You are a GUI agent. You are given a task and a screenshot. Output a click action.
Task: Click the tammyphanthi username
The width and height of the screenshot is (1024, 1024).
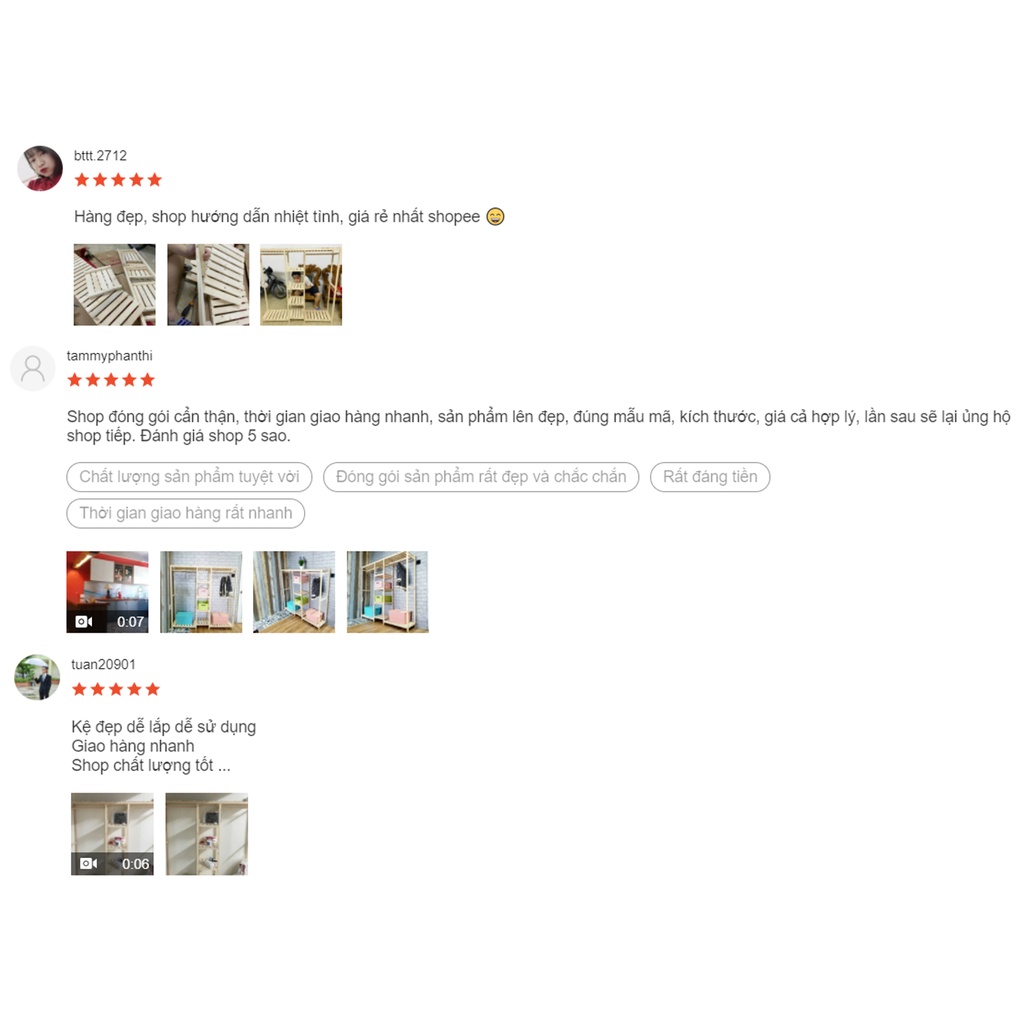click(110, 355)
